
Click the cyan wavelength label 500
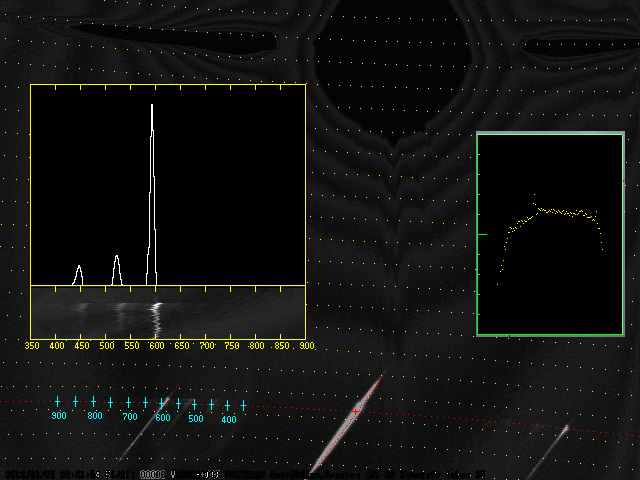click(196, 418)
